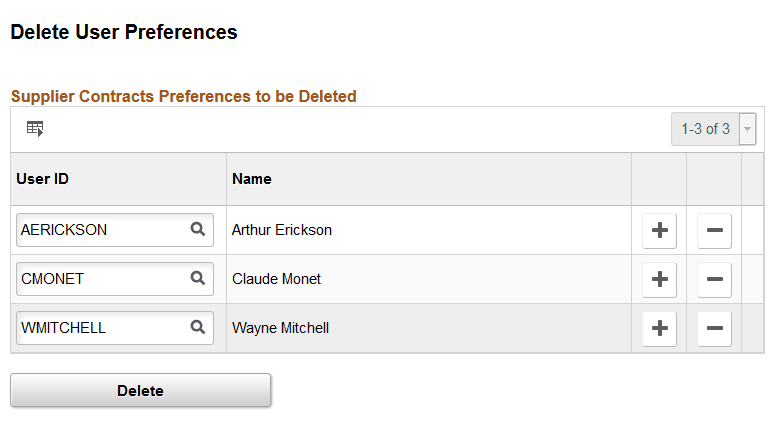The height and width of the screenshot is (439, 783).
Task: Open lookup for AERICKSON User ID
Action: tap(198, 229)
